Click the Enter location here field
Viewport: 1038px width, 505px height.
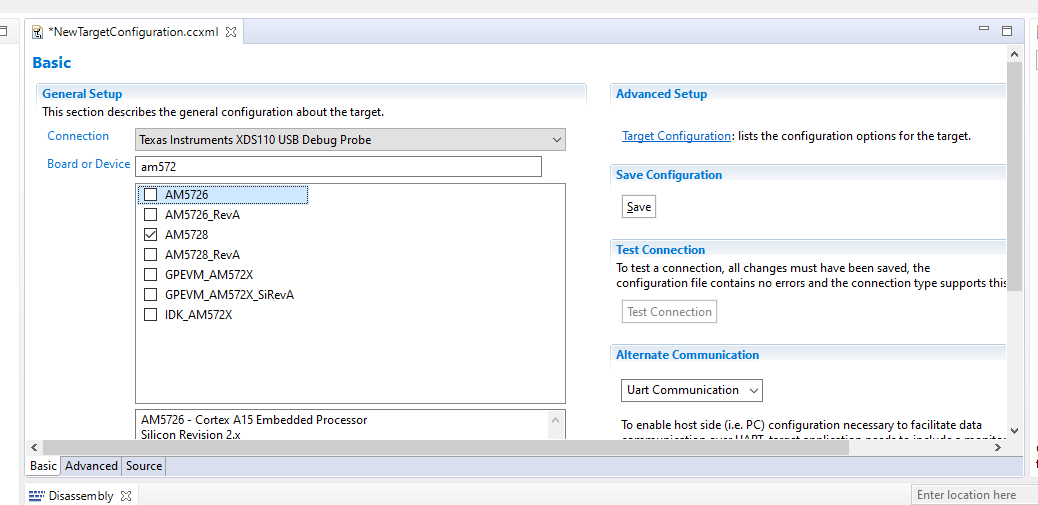[x=974, y=495]
